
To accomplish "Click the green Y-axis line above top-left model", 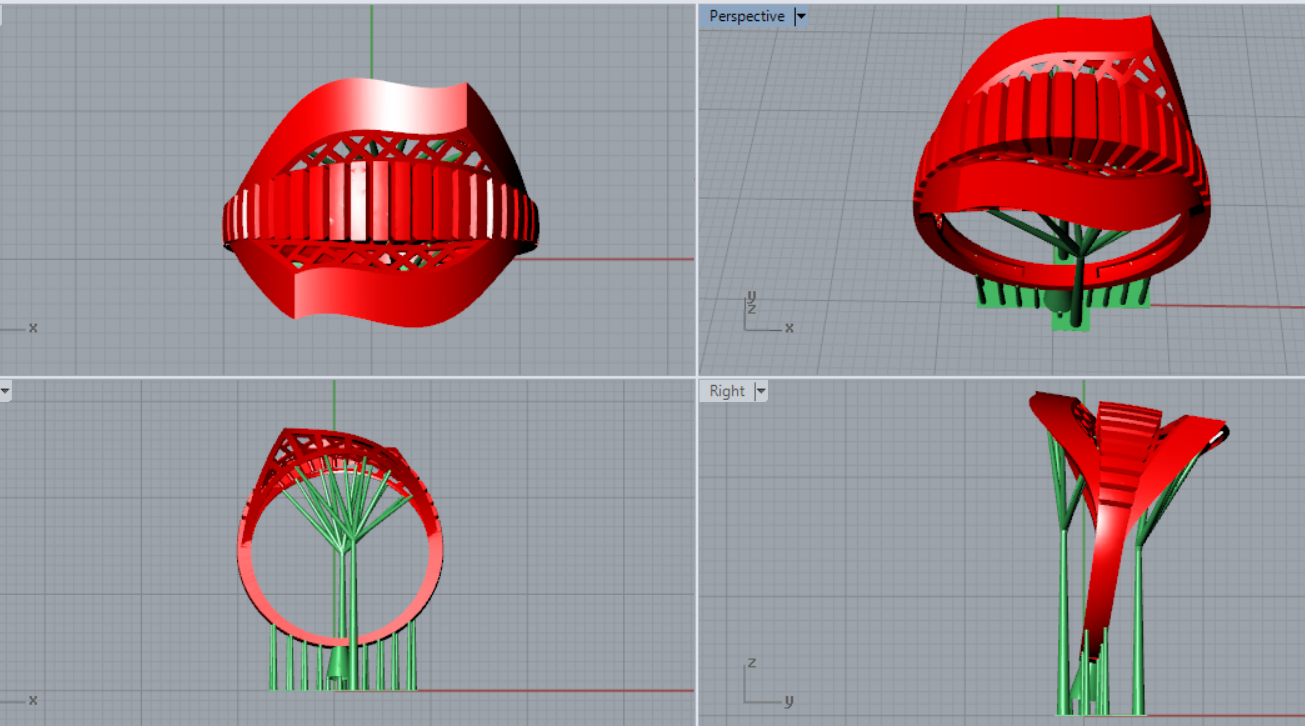I will point(372,40).
